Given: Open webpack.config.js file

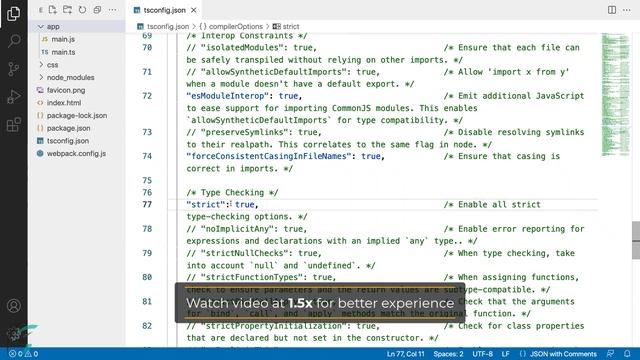Looking at the screenshot, I should coord(76,153).
